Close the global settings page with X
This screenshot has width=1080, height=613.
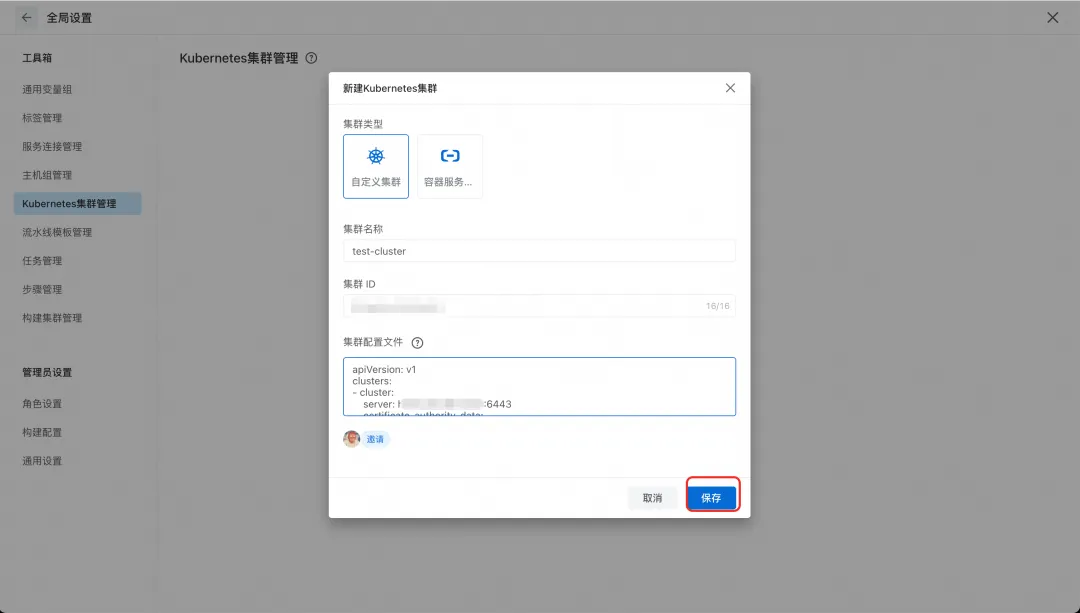pos(1052,18)
